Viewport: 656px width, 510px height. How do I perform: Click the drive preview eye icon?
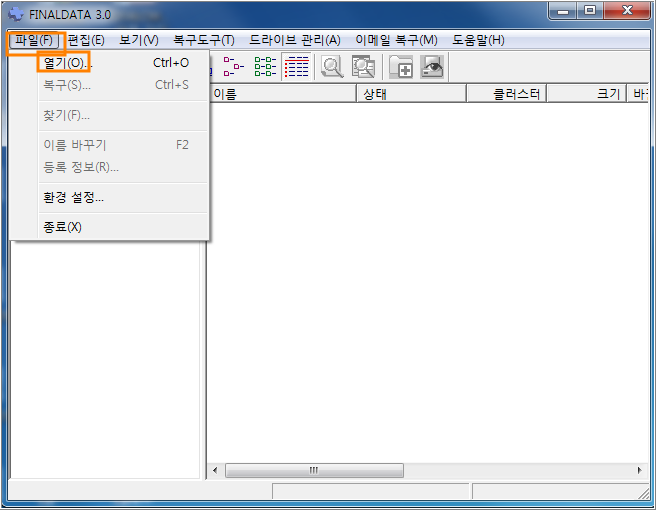[x=432, y=67]
